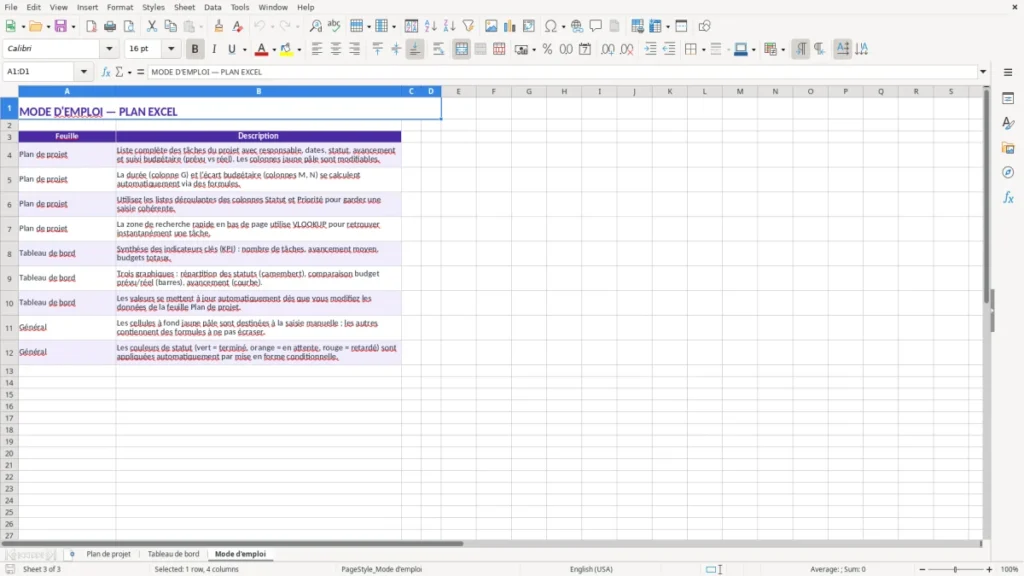Open the Sheet menu
This screenshot has height=576, width=1024.
(x=184, y=7)
